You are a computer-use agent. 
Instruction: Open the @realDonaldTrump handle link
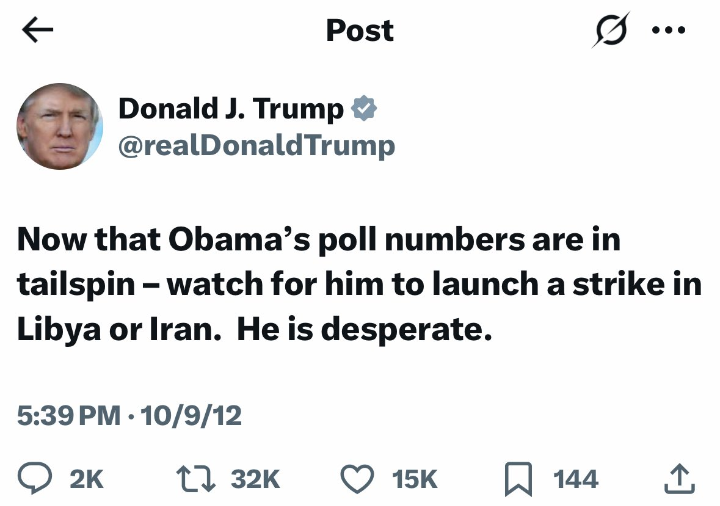tap(256, 146)
